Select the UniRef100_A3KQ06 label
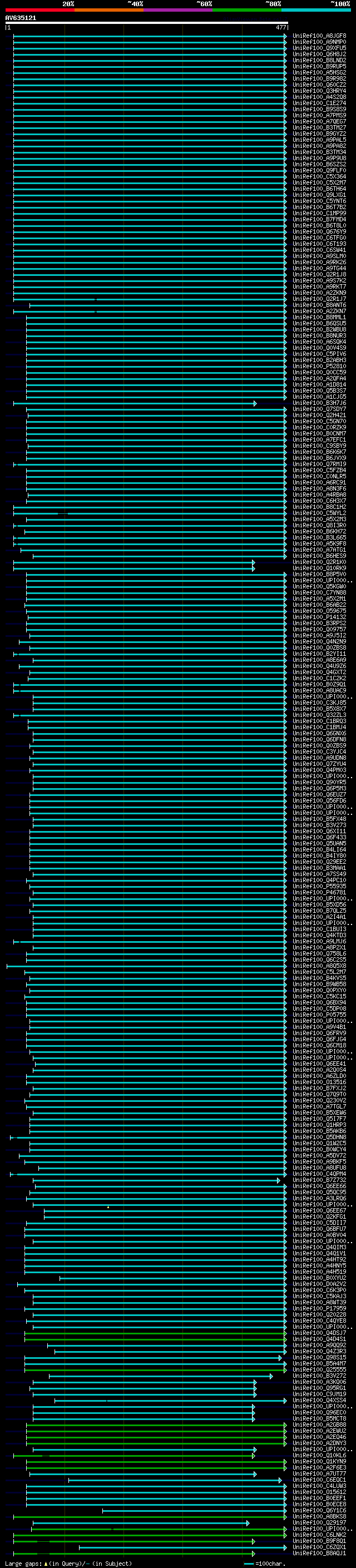The height and width of the screenshot is (1568, 356). coord(319,1382)
